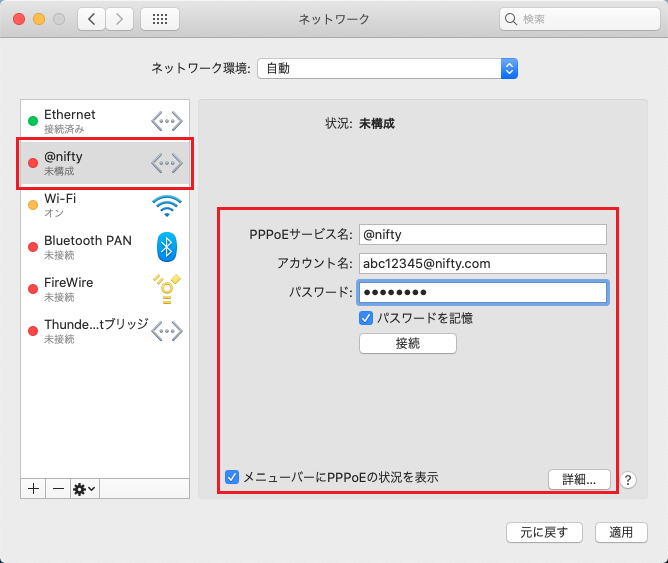
Task: Click the password field
Action: coord(483,293)
